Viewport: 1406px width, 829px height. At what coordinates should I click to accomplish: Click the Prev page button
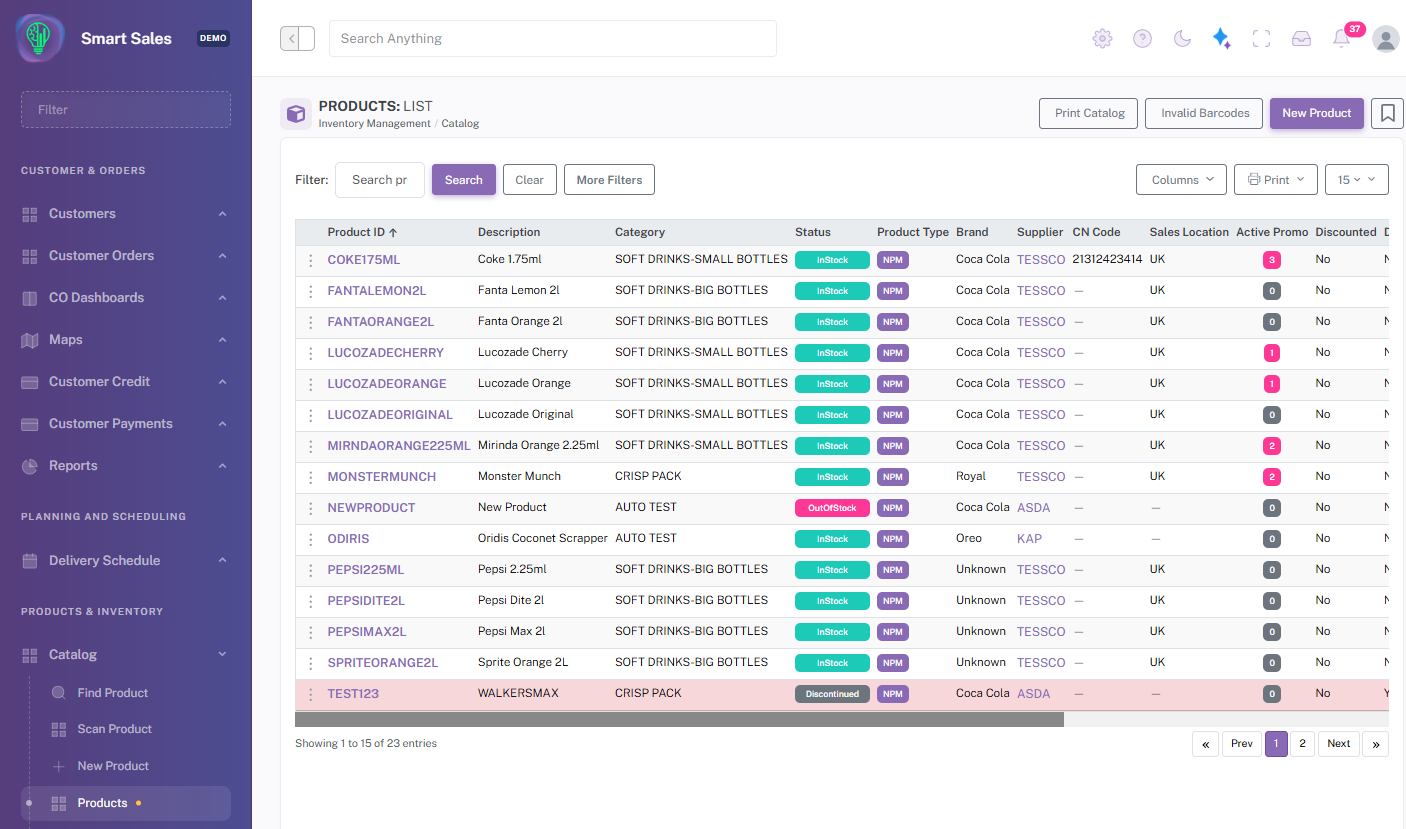[1242, 744]
